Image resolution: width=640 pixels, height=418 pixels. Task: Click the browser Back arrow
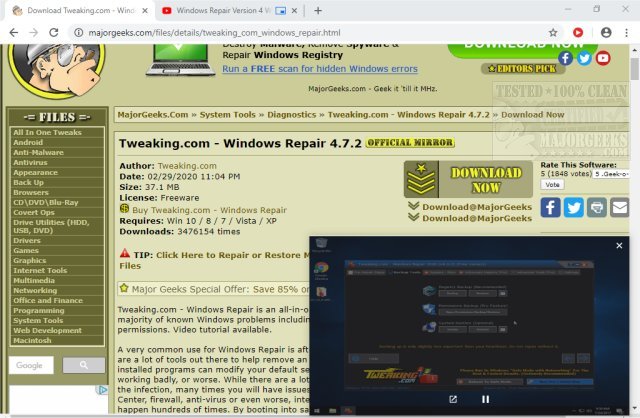point(13,33)
